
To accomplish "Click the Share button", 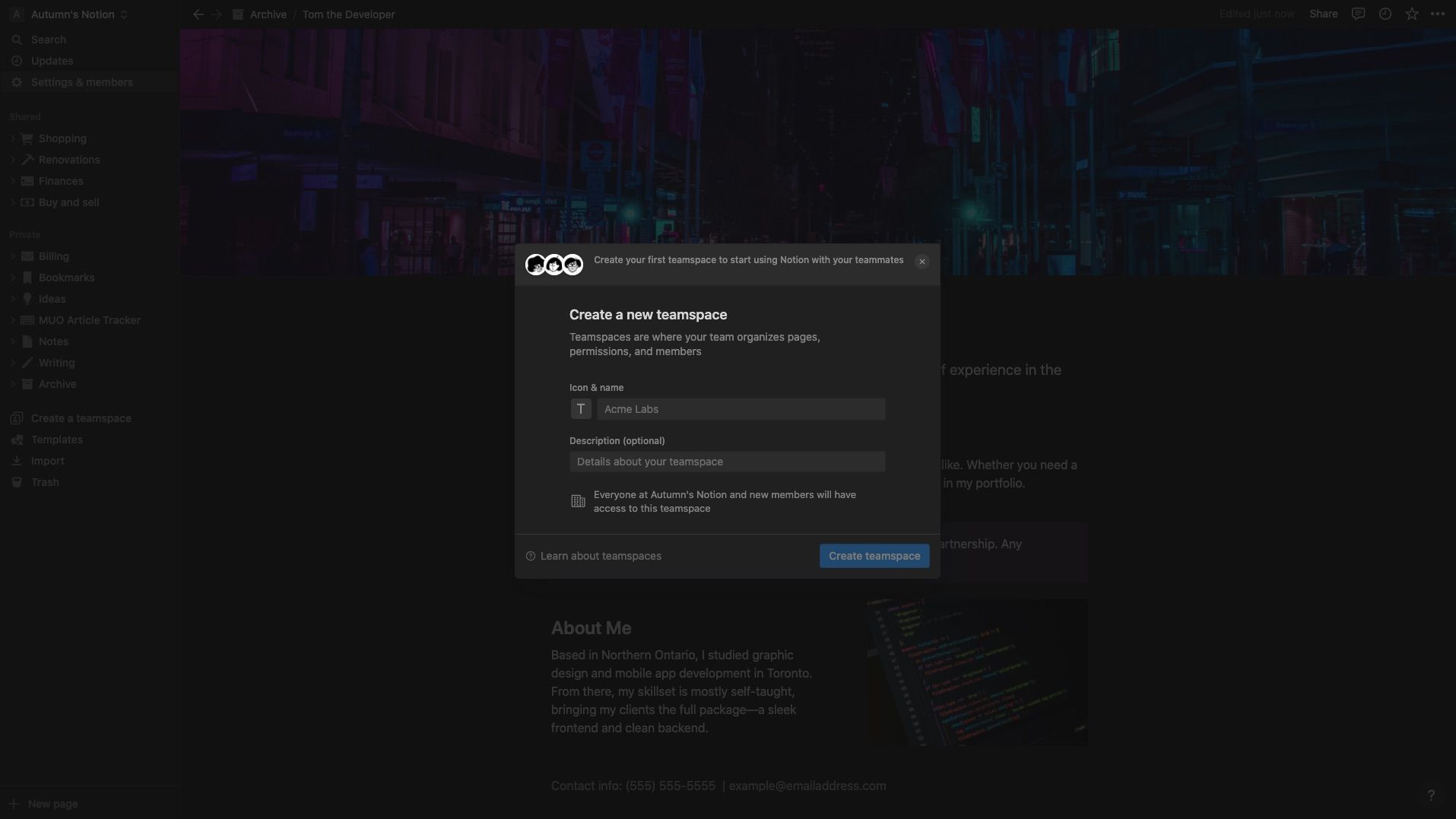I will [x=1324, y=14].
